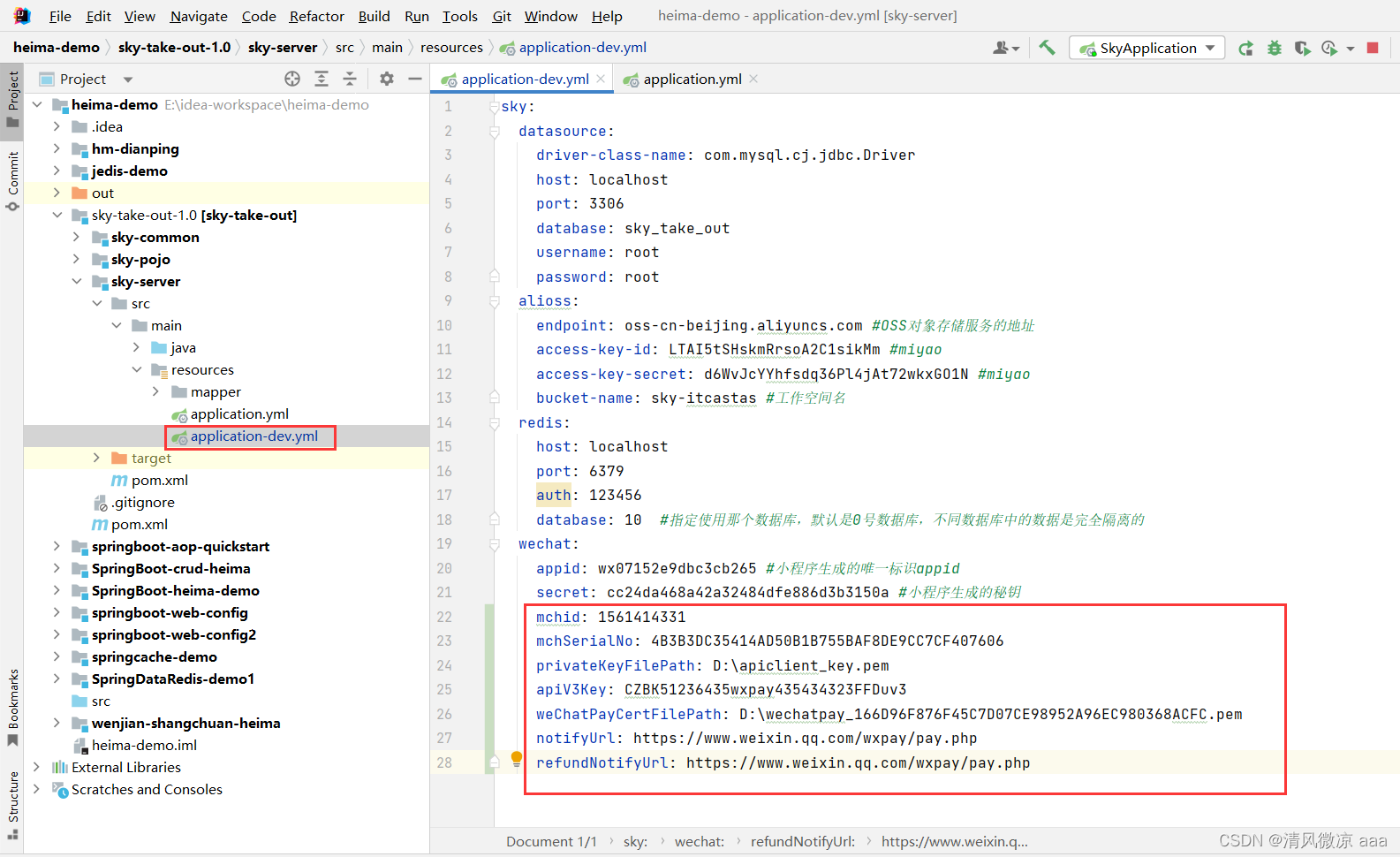1400x857 pixels.
Task: Open Project panel settings gear
Action: point(387,79)
